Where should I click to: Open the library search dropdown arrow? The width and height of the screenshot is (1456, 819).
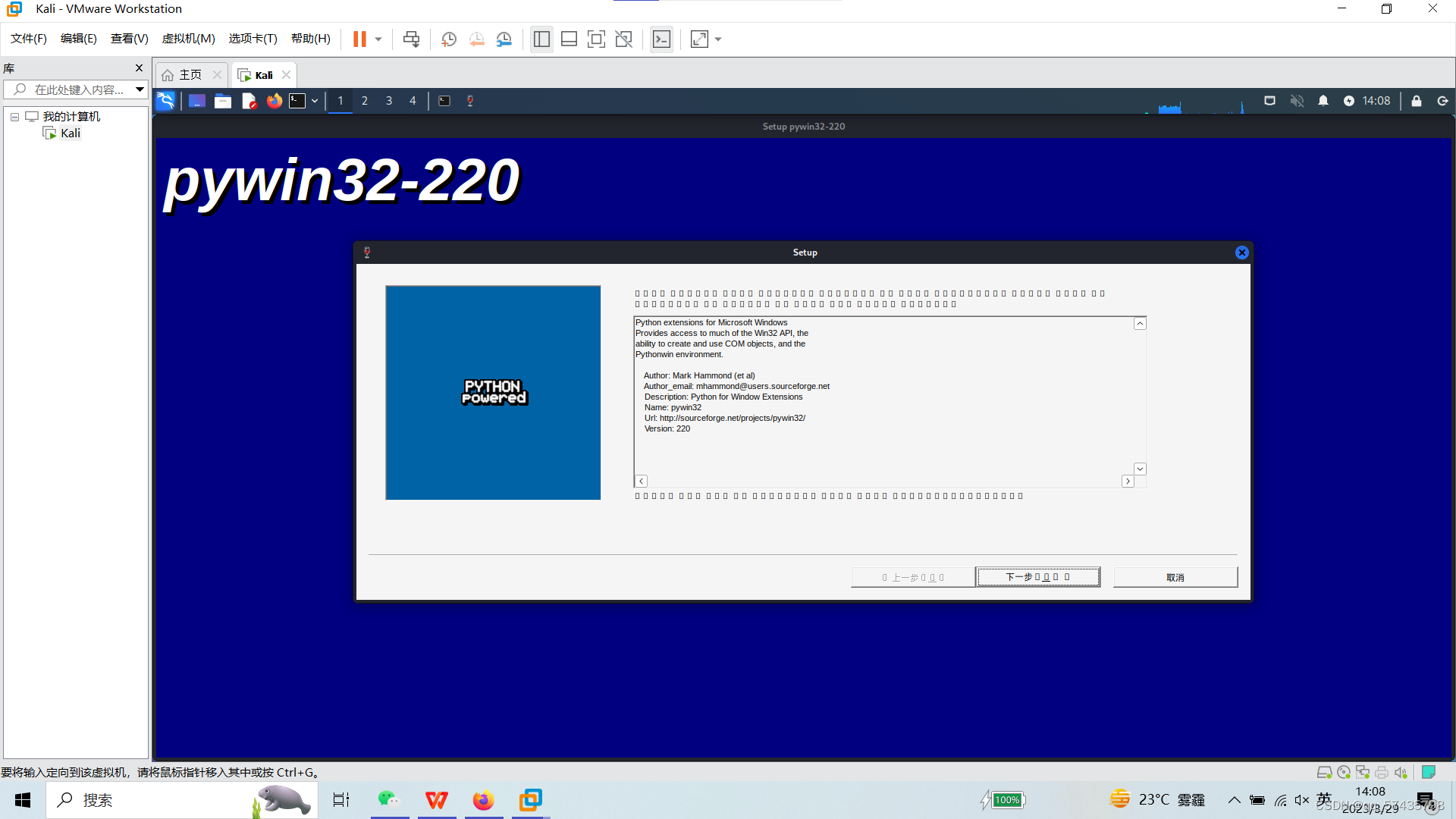(140, 89)
